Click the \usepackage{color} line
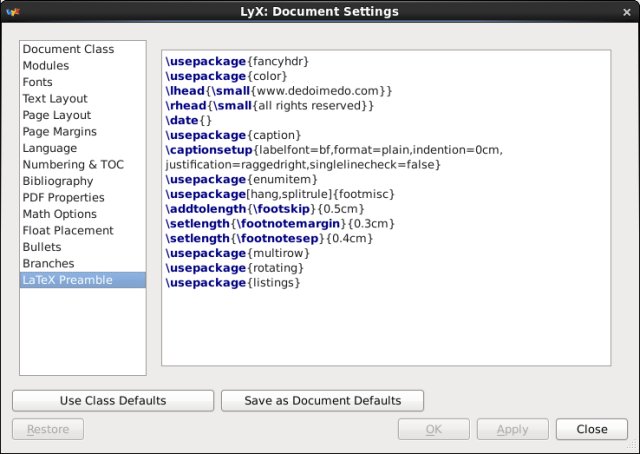640x454 pixels. (226, 76)
